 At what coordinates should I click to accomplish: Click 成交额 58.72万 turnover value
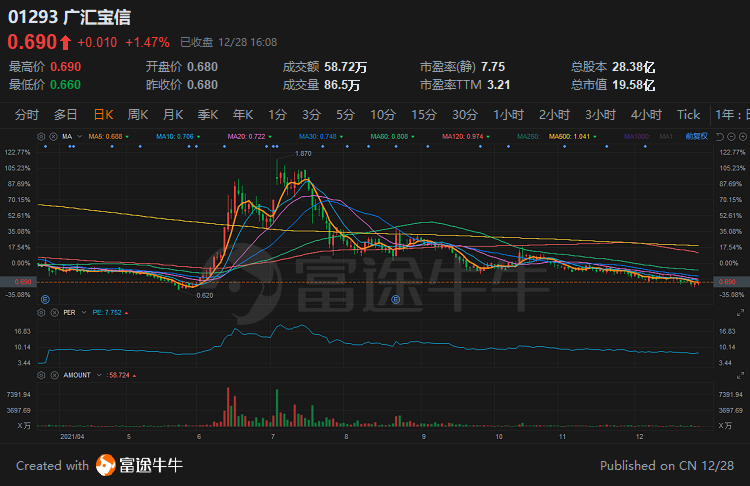tap(325, 67)
